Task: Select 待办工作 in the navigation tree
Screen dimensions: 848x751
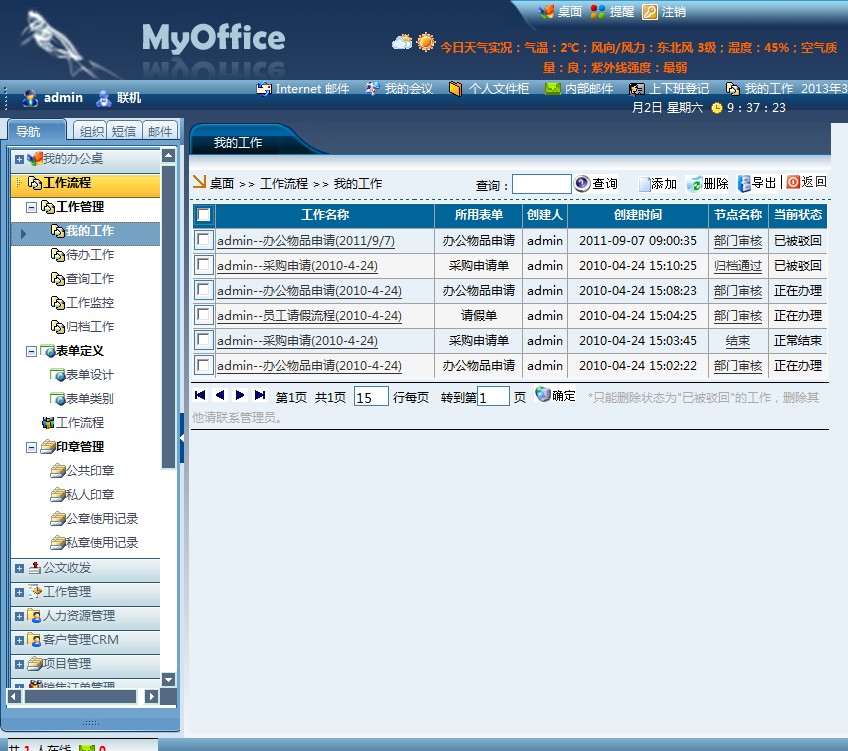Action: click(89, 255)
